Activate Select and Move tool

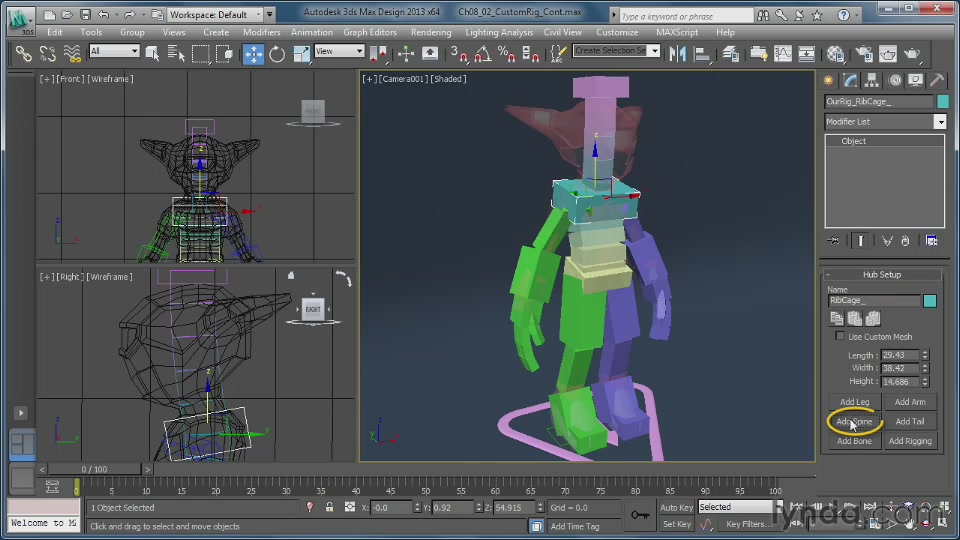click(253, 54)
